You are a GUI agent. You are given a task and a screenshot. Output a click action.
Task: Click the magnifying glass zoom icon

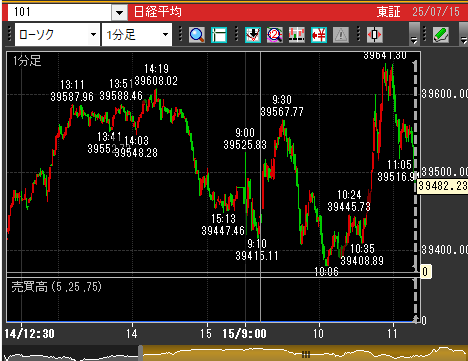pyautogui.click(x=197, y=35)
